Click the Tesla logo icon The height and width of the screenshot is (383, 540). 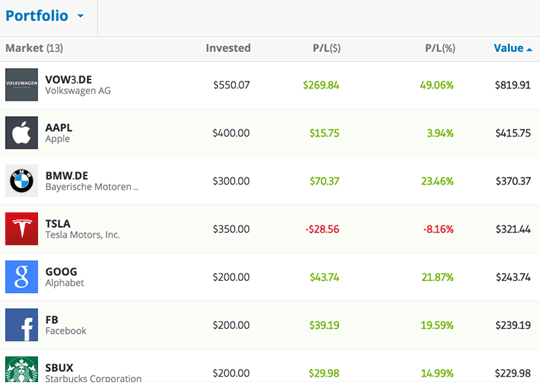(x=21, y=229)
